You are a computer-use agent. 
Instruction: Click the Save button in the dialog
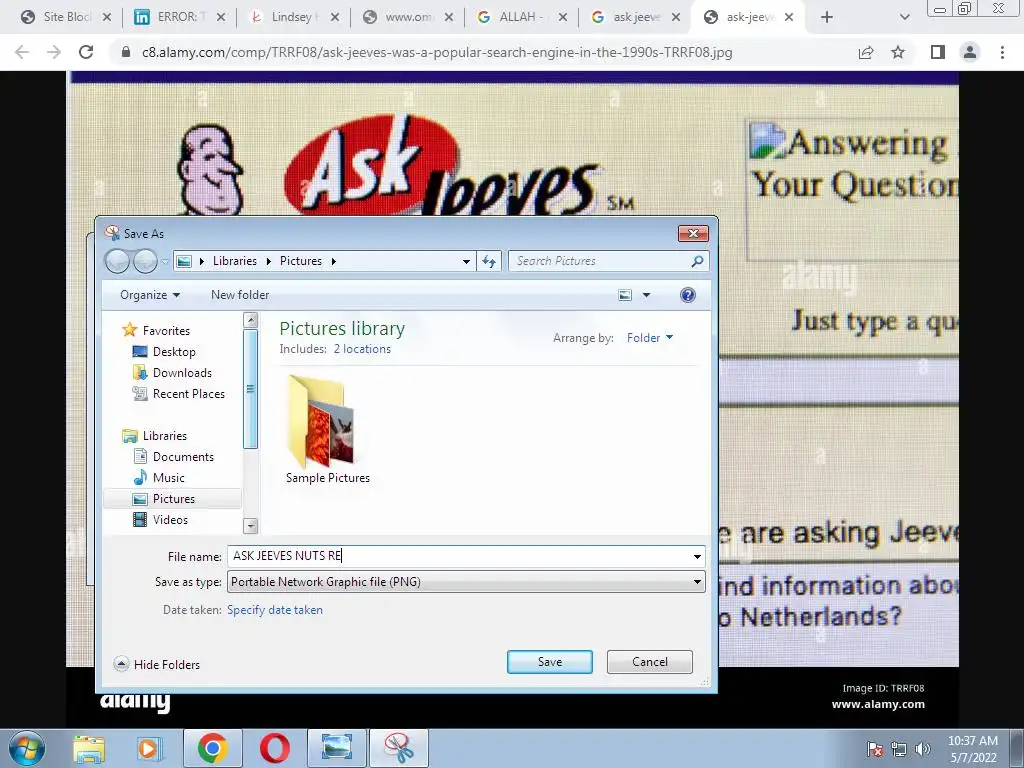[x=549, y=662]
